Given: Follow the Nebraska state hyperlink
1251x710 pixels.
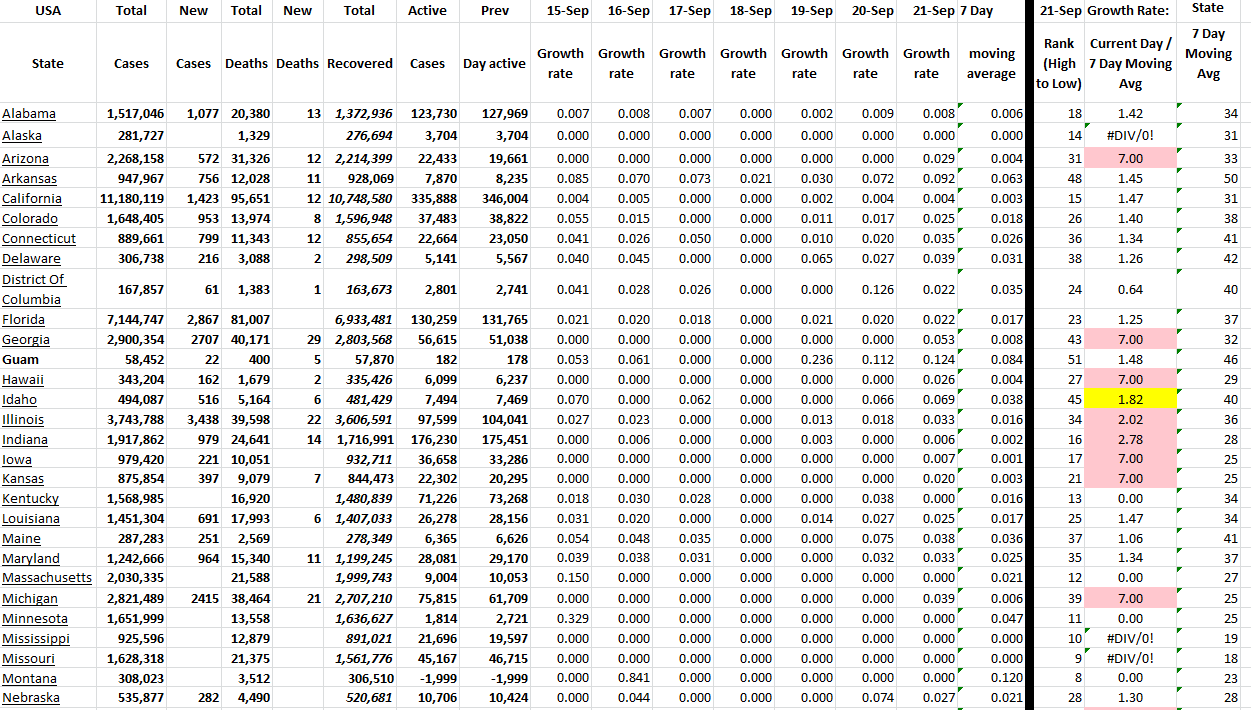Looking at the screenshot, I should (29, 698).
